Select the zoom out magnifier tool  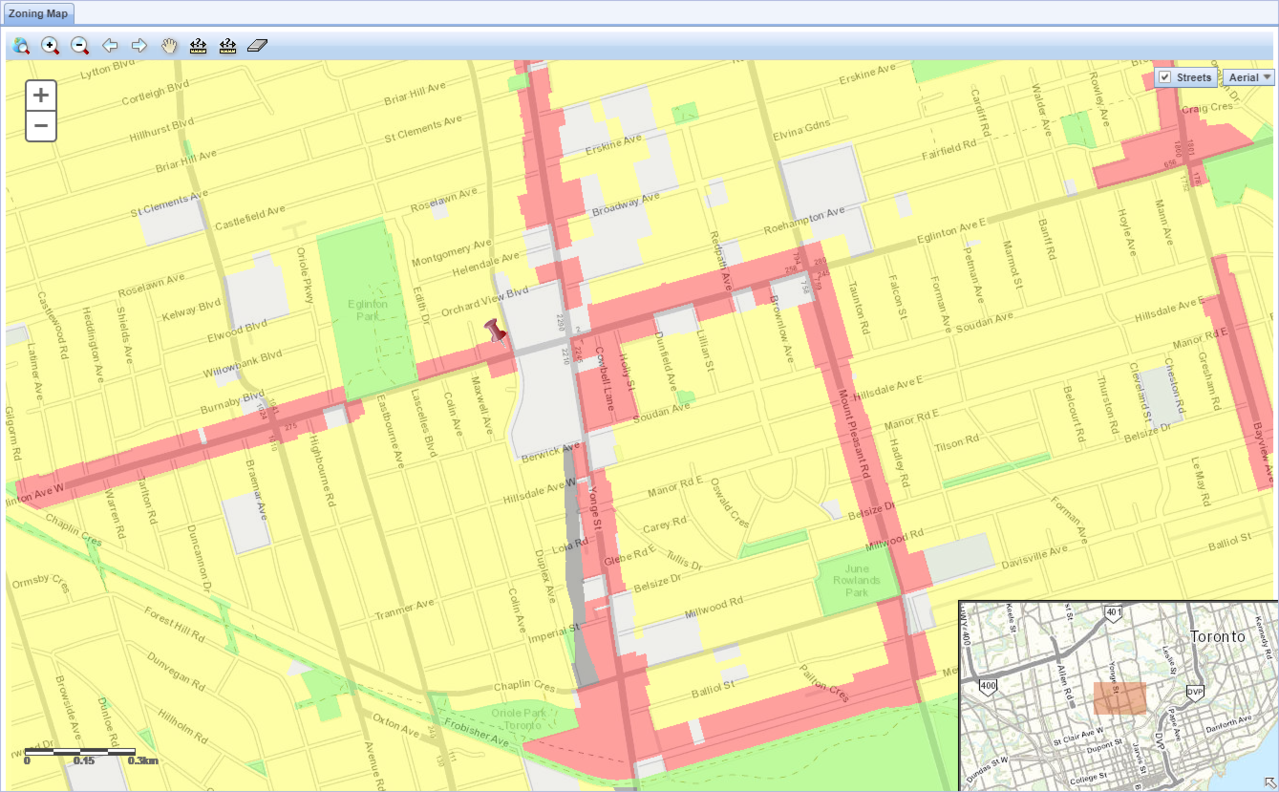tap(80, 45)
